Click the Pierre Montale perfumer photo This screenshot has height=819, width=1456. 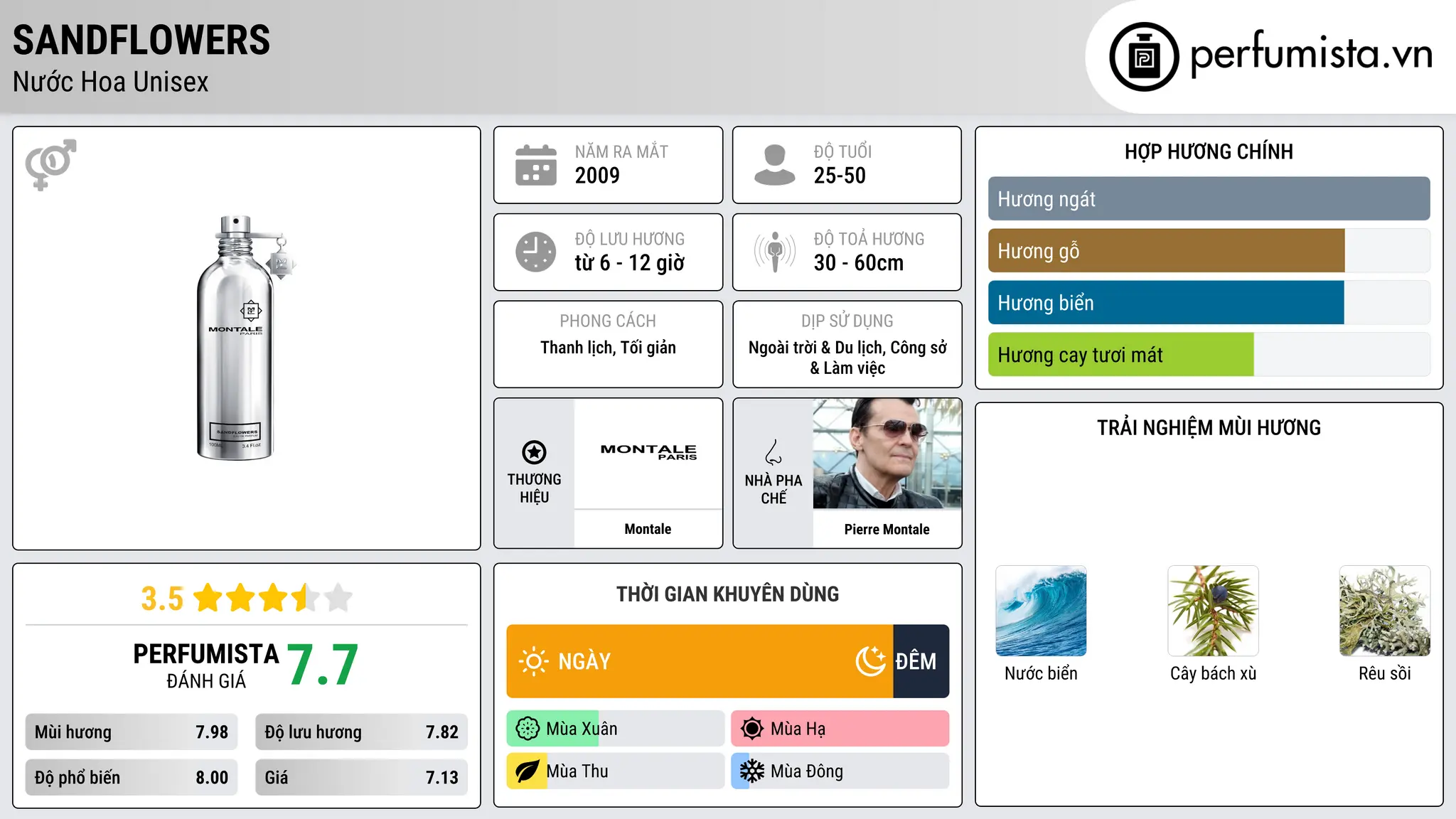[887, 454]
